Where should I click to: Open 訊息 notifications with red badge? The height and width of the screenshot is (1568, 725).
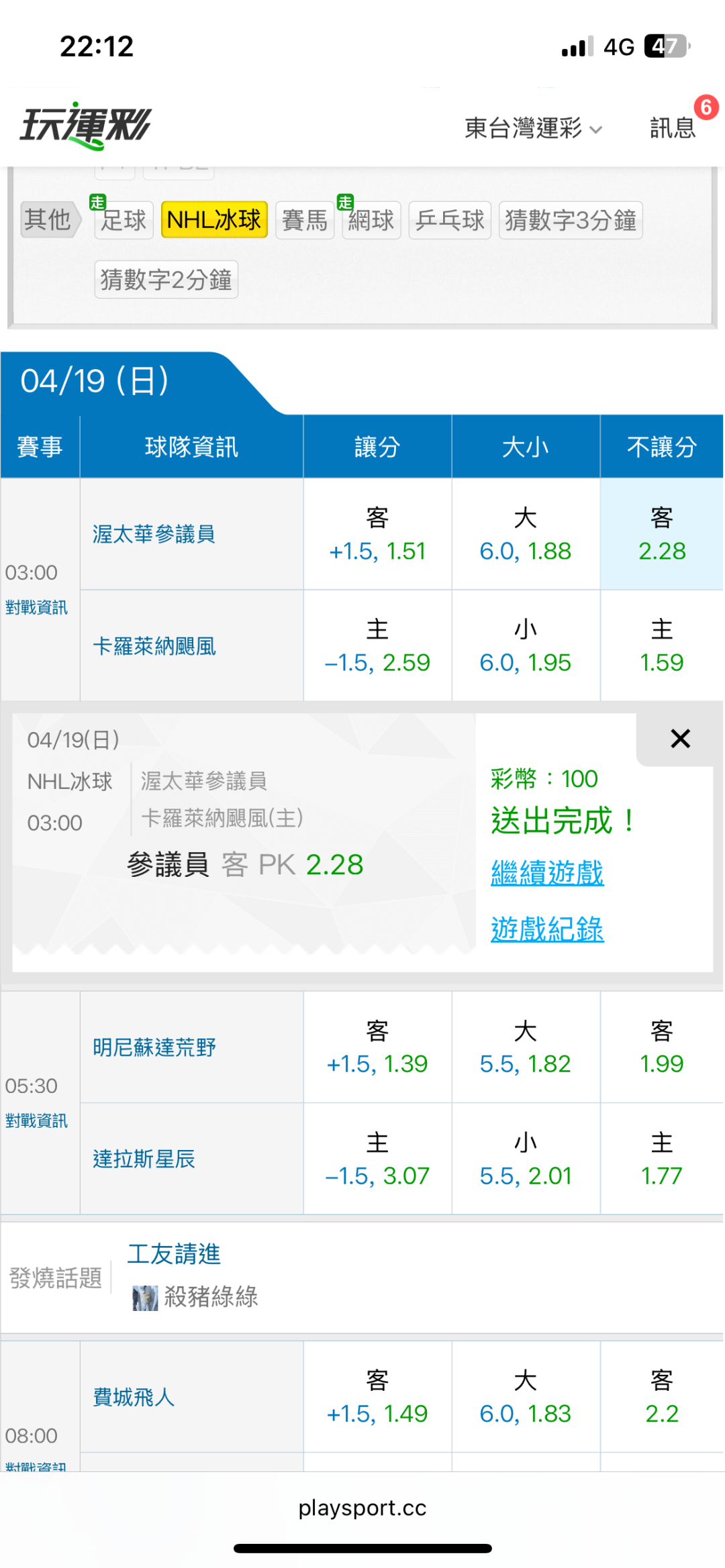click(673, 127)
